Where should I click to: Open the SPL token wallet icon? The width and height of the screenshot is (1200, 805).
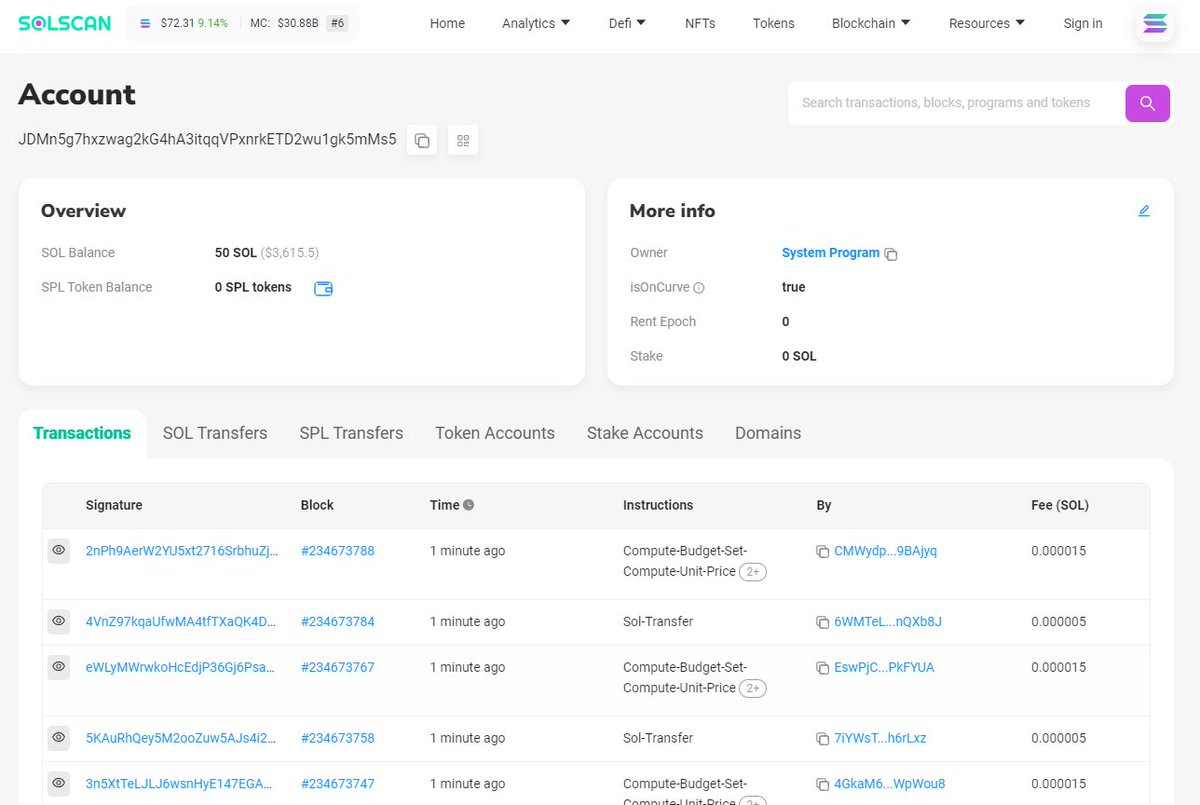pos(323,288)
